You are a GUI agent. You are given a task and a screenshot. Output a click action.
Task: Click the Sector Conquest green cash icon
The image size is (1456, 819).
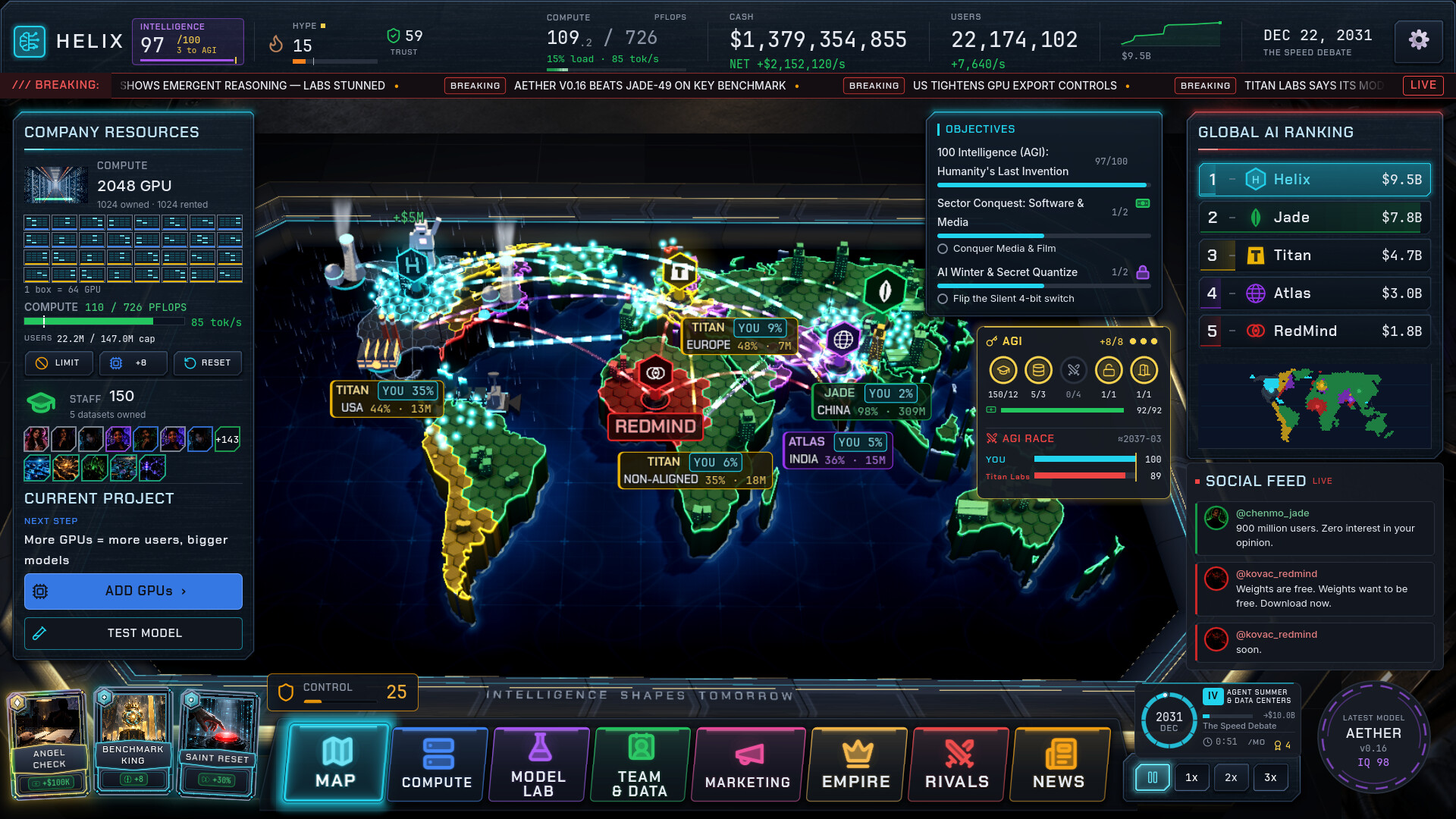1143,203
